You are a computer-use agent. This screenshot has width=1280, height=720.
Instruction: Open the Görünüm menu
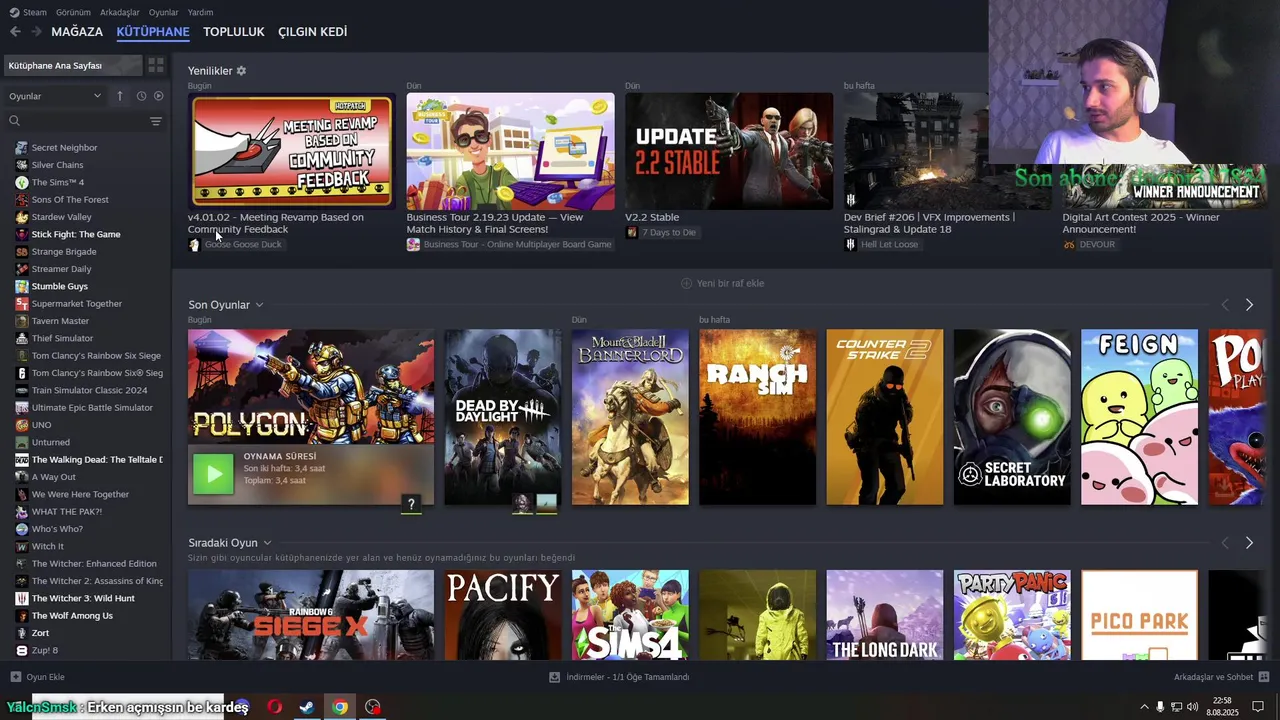[x=73, y=12]
